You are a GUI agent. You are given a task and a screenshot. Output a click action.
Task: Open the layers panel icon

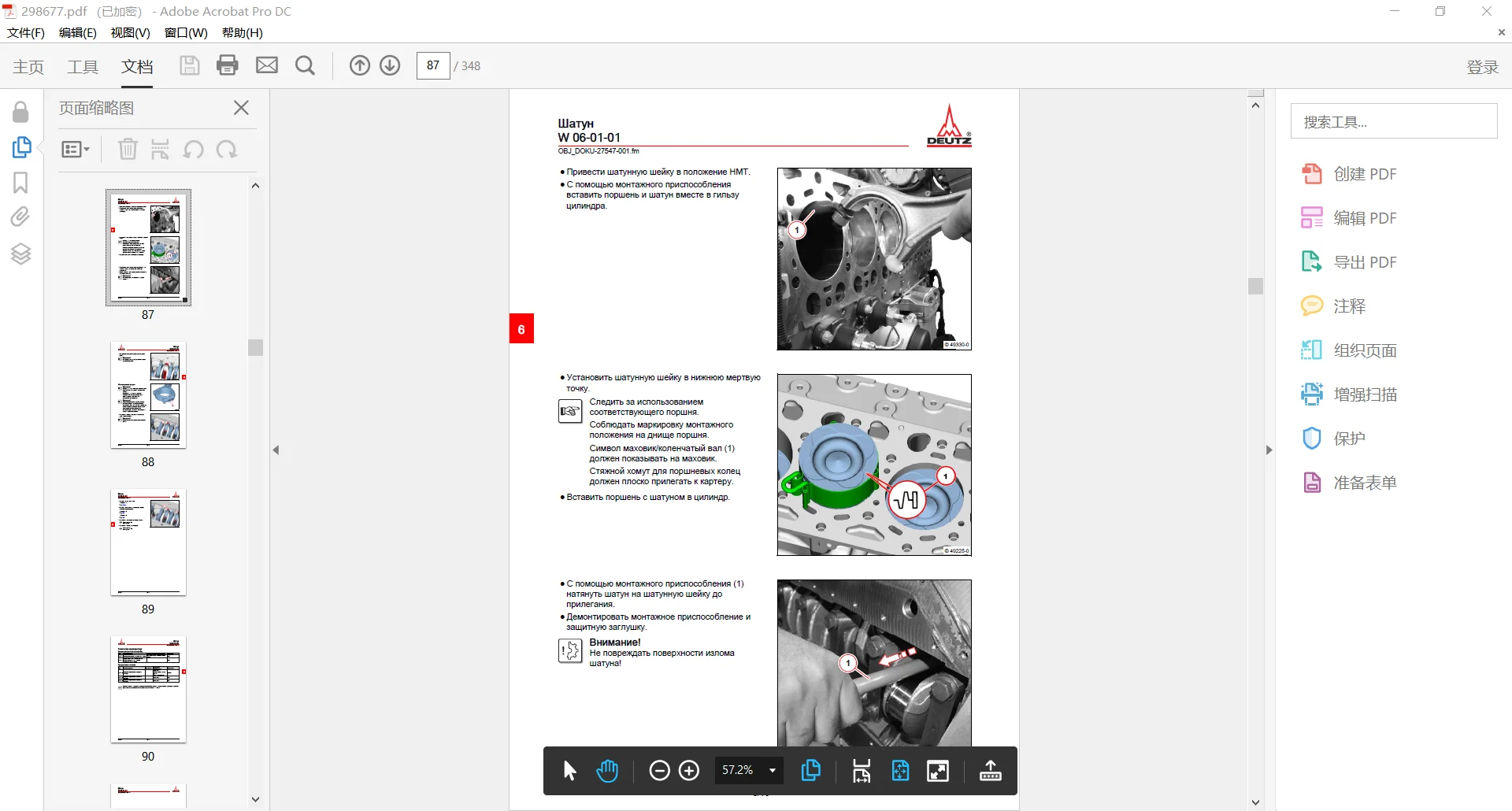click(20, 254)
